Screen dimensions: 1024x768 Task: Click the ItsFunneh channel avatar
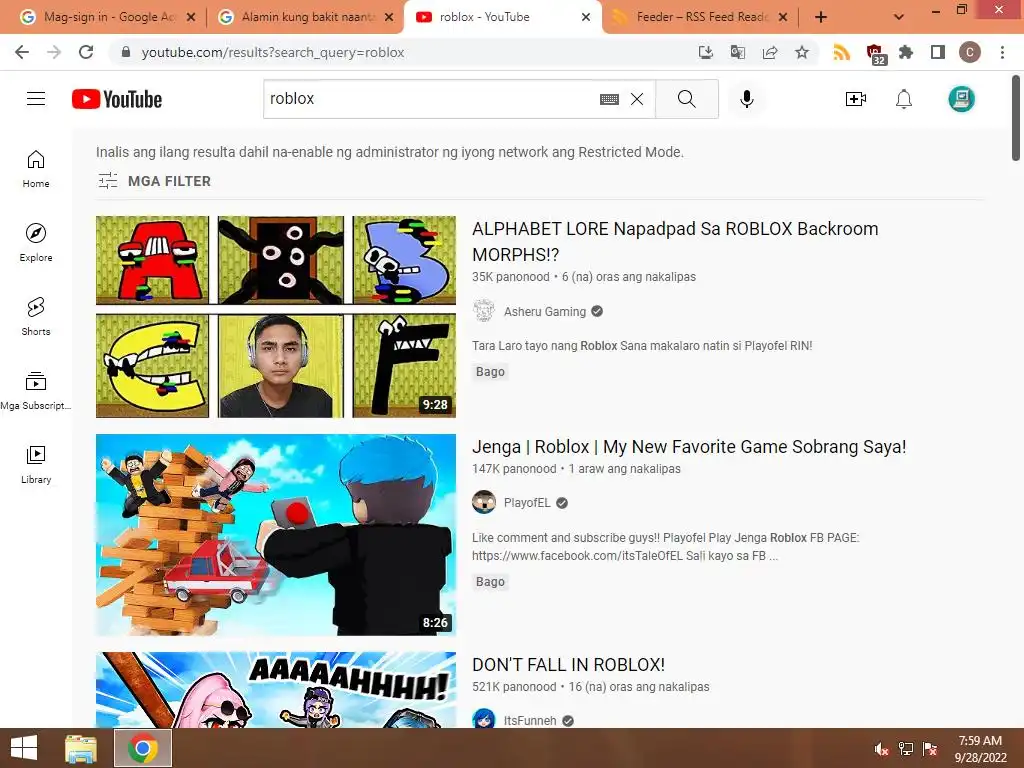click(x=484, y=718)
